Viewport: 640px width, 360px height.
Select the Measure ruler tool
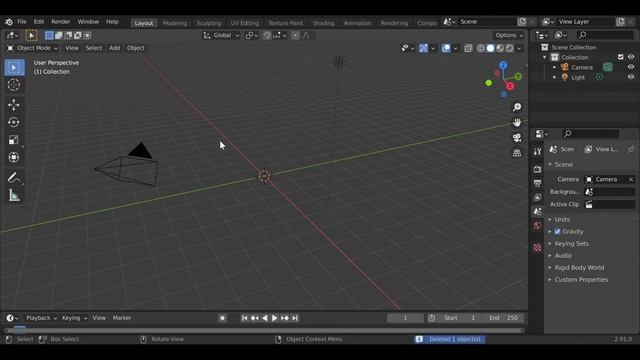14,195
